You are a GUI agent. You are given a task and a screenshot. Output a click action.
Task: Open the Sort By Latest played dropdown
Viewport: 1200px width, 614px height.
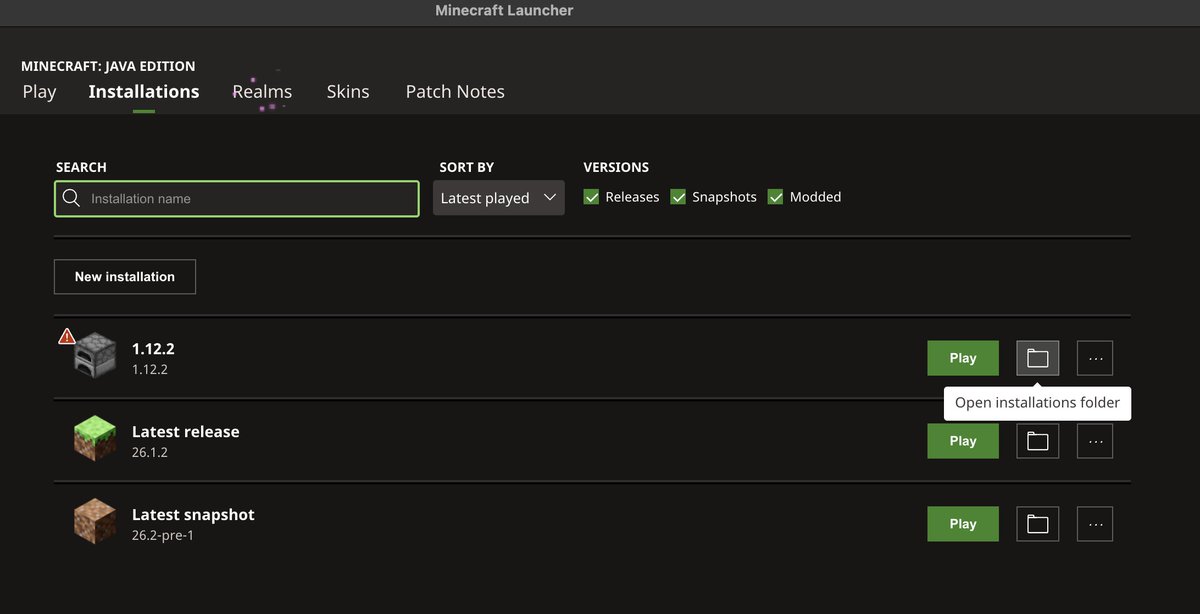(x=499, y=198)
